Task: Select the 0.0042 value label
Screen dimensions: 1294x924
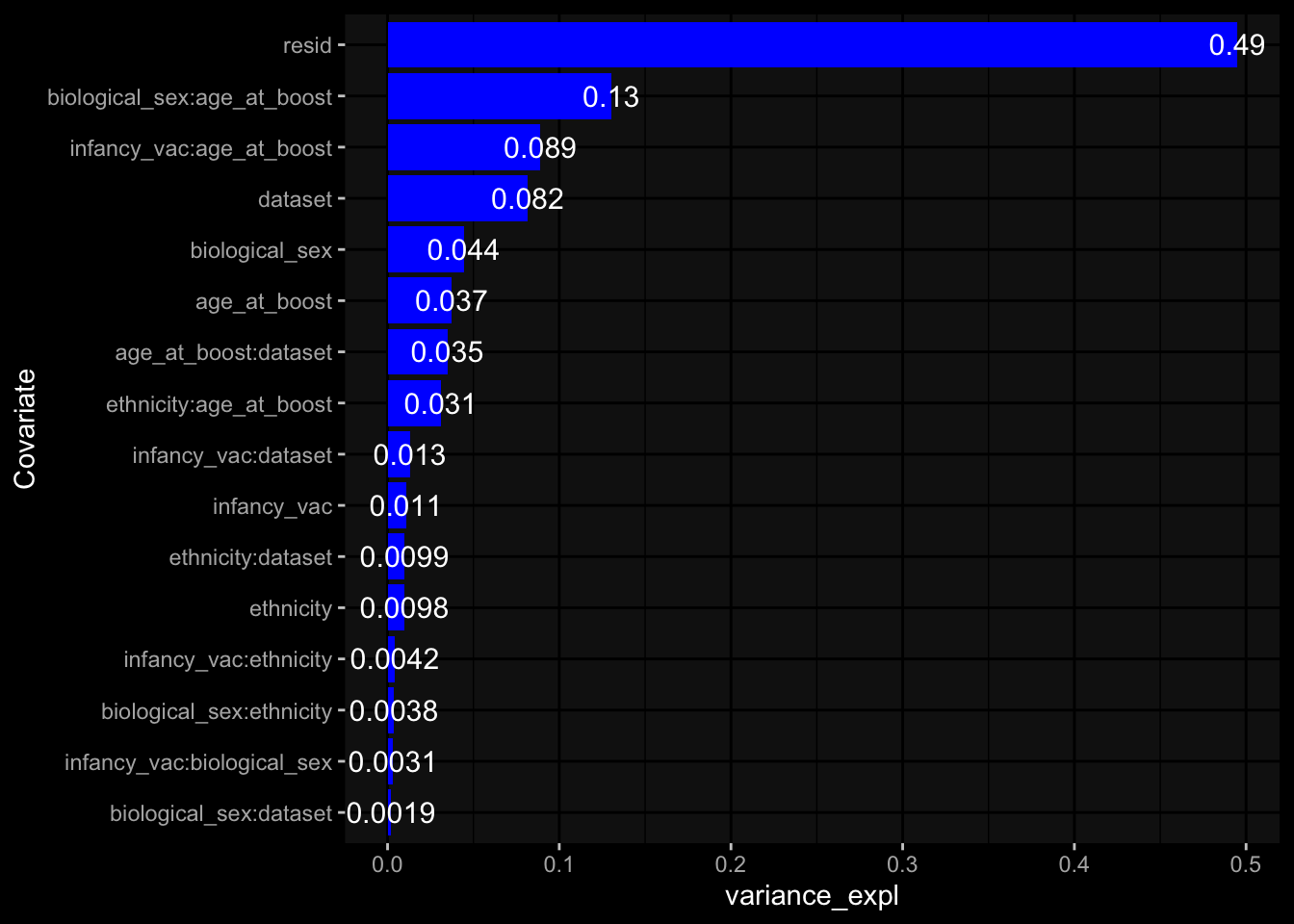Action: click(x=395, y=659)
